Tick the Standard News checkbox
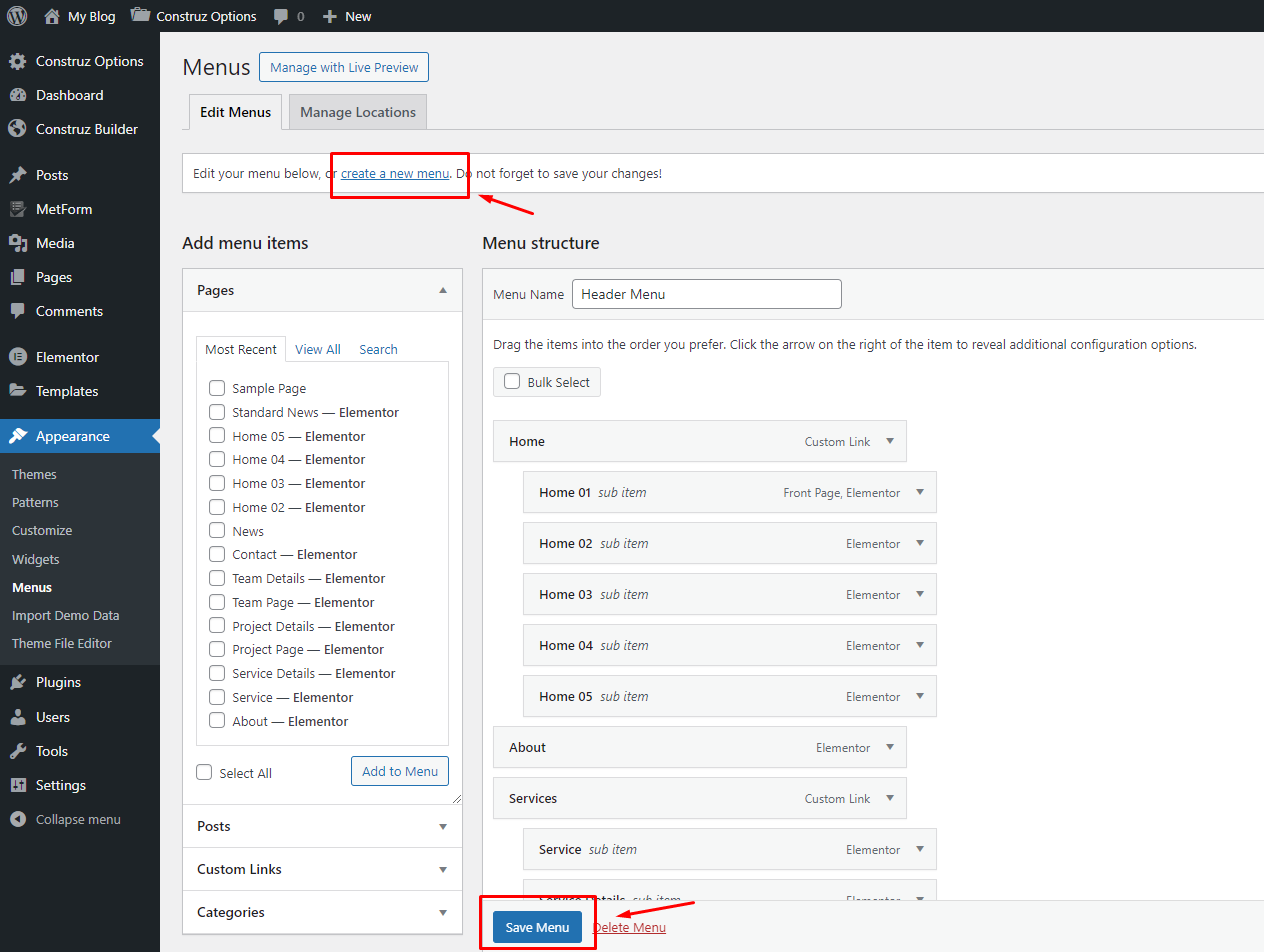 [217, 412]
